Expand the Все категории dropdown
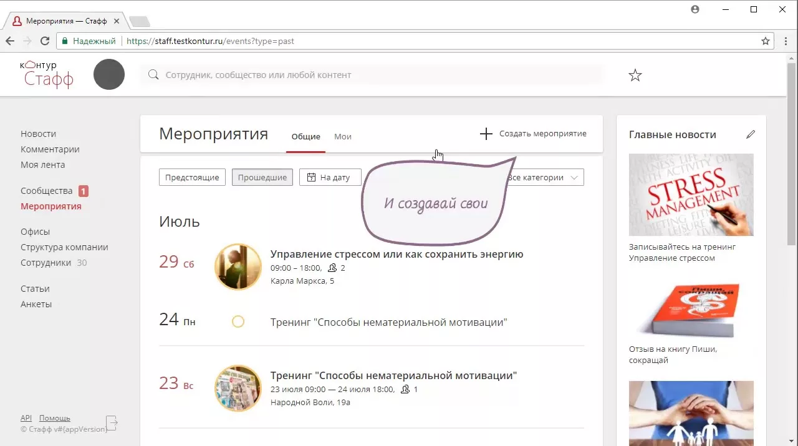798x446 pixels. (x=545, y=177)
